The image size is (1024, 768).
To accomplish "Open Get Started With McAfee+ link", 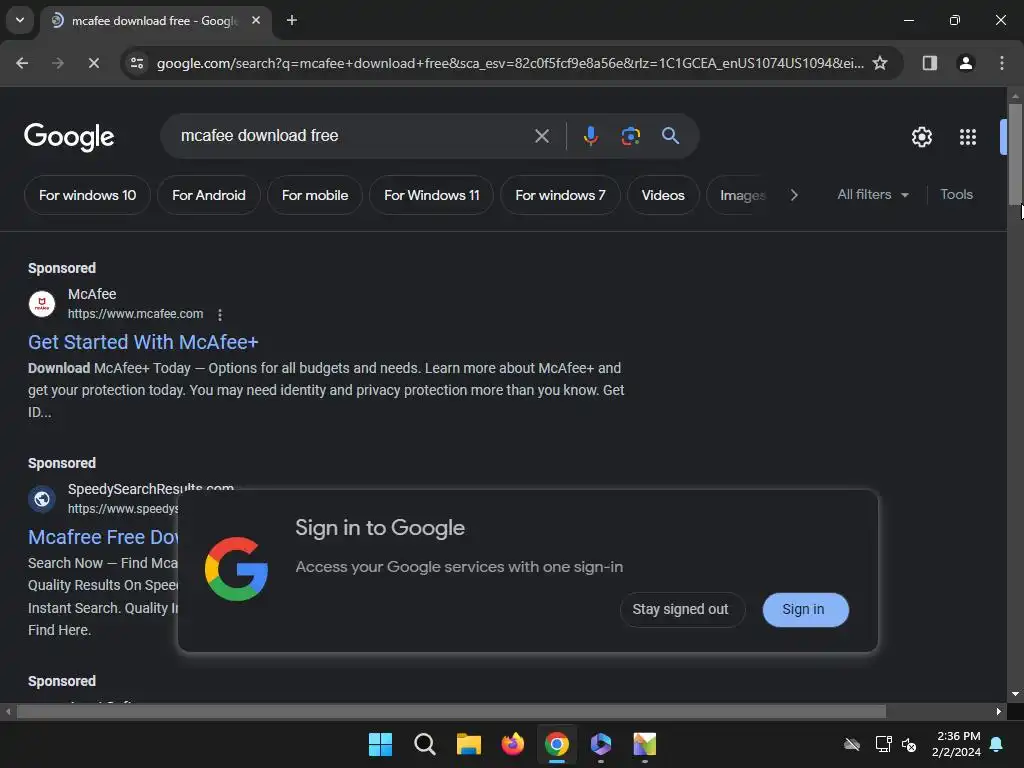I will pos(143,342).
